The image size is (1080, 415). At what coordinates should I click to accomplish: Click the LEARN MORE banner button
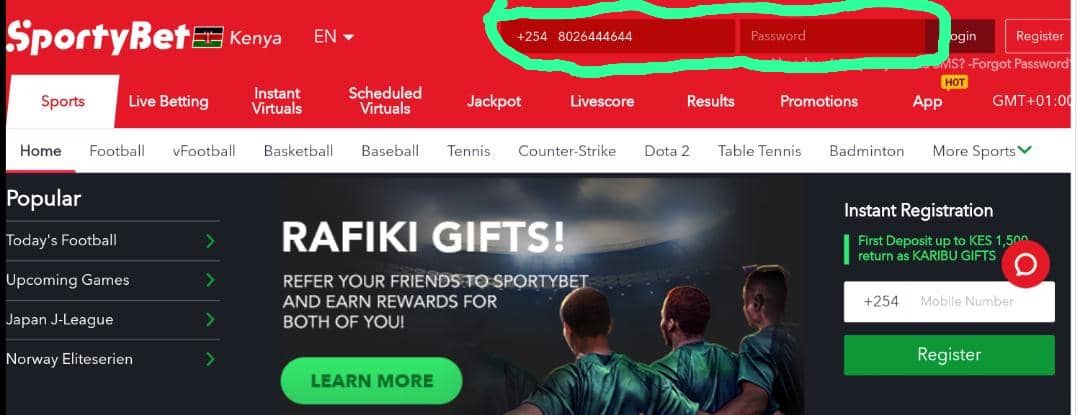tap(371, 381)
